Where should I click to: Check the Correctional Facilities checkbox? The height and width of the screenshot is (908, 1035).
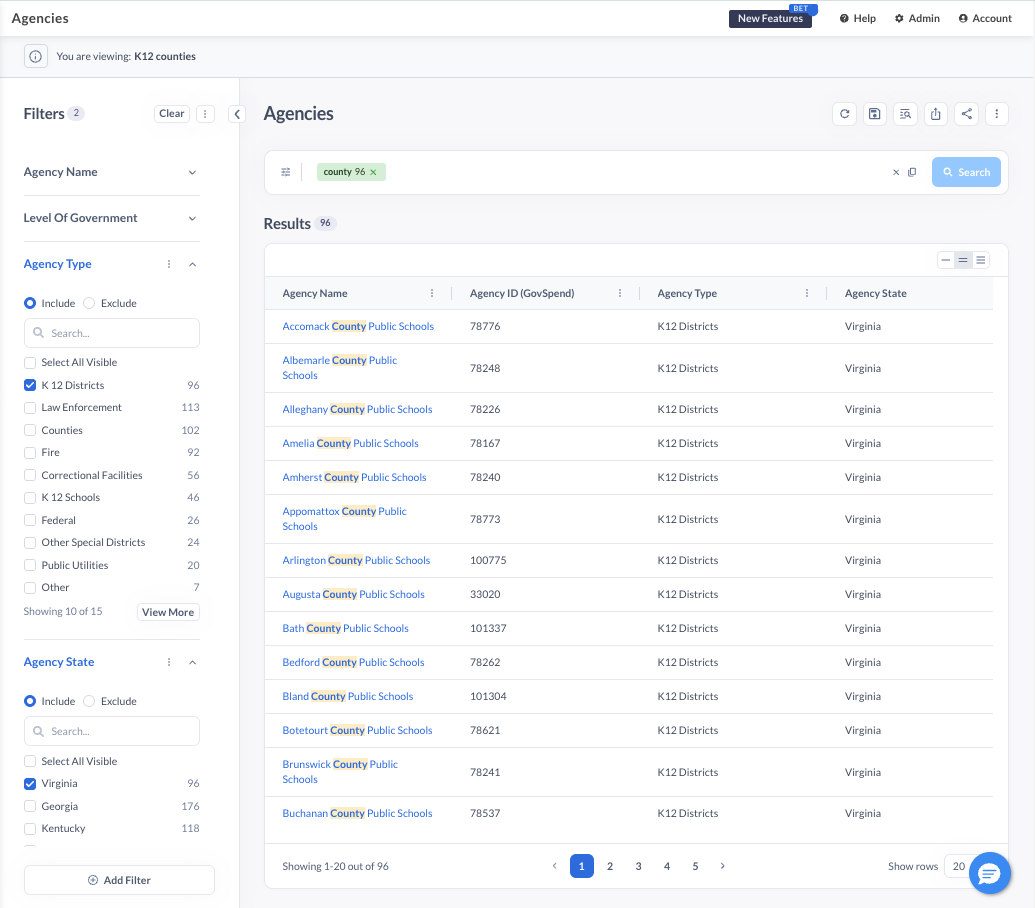tap(30, 475)
